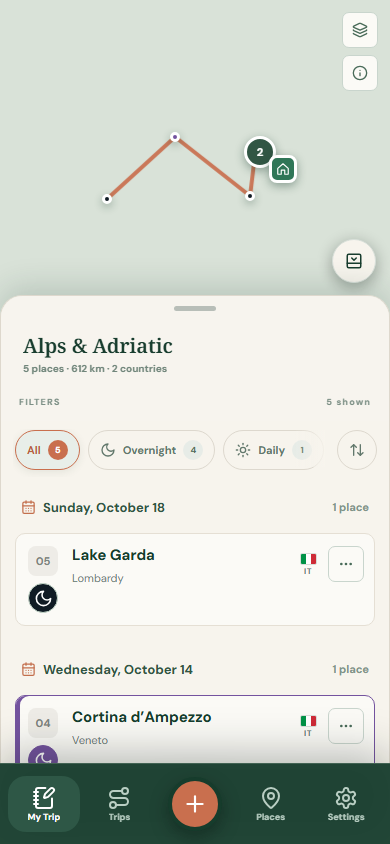Toggle the Overnight filter chip

[x=151, y=450]
